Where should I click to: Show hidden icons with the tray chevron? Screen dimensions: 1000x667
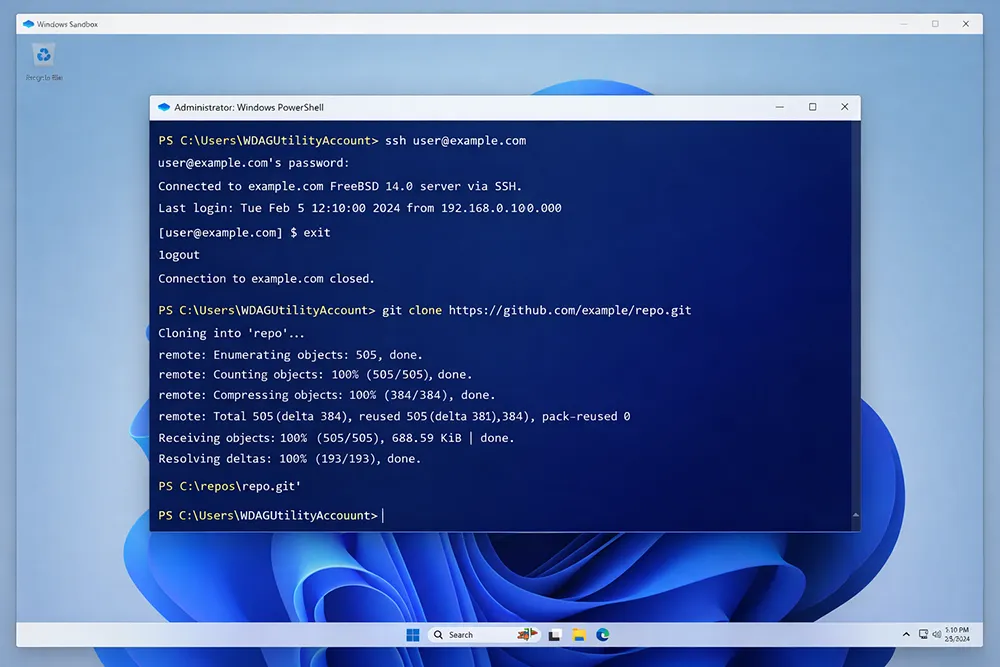coord(905,634)
